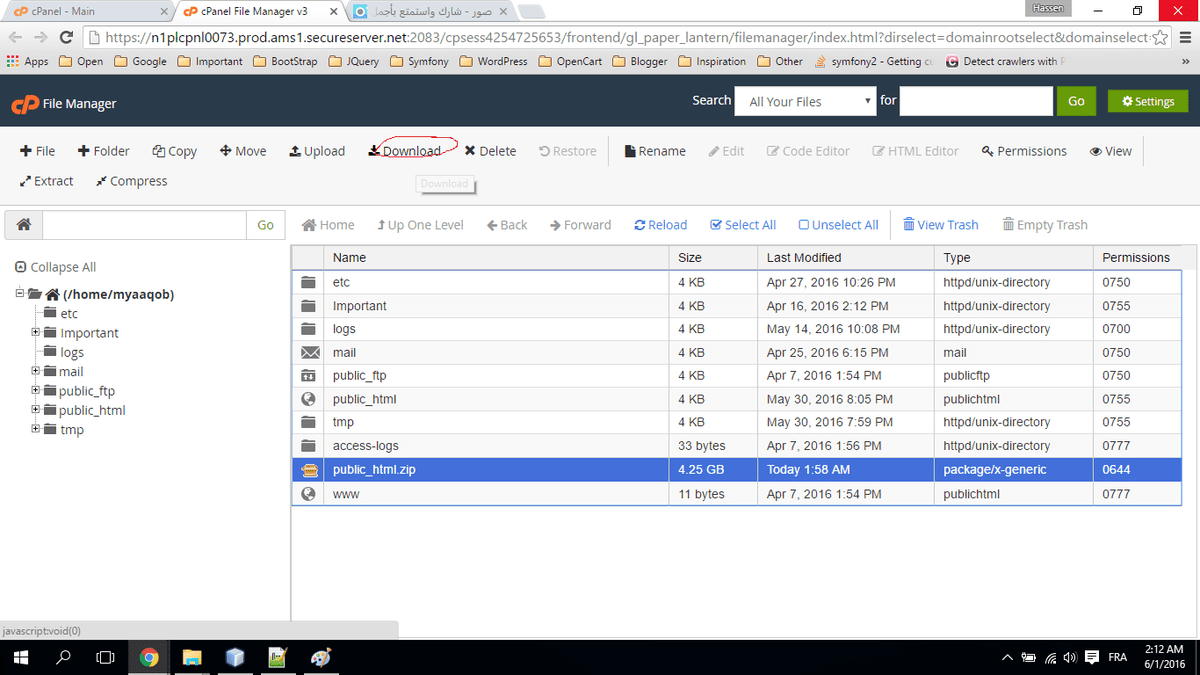Viewport: 1200px width, 675px height.
Task: Click the public_ftp folder icon in the list
Action: point(310,376)
